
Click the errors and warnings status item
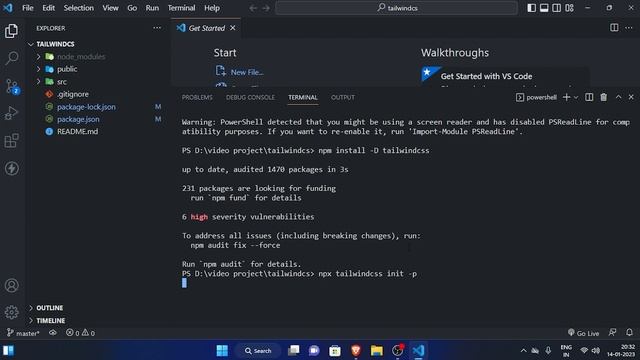80,333
